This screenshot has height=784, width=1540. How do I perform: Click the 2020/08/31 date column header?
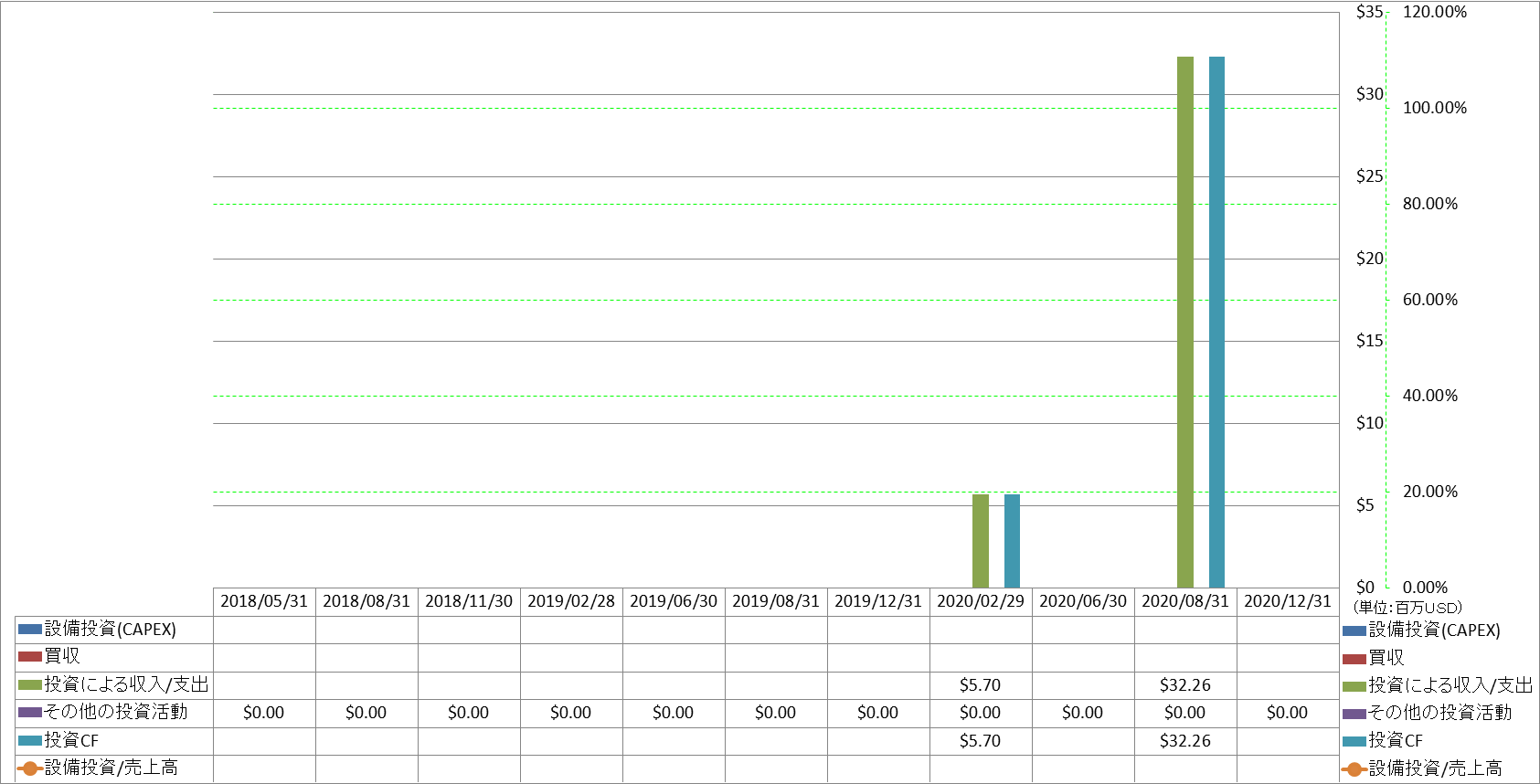[x=1185, y=601]
